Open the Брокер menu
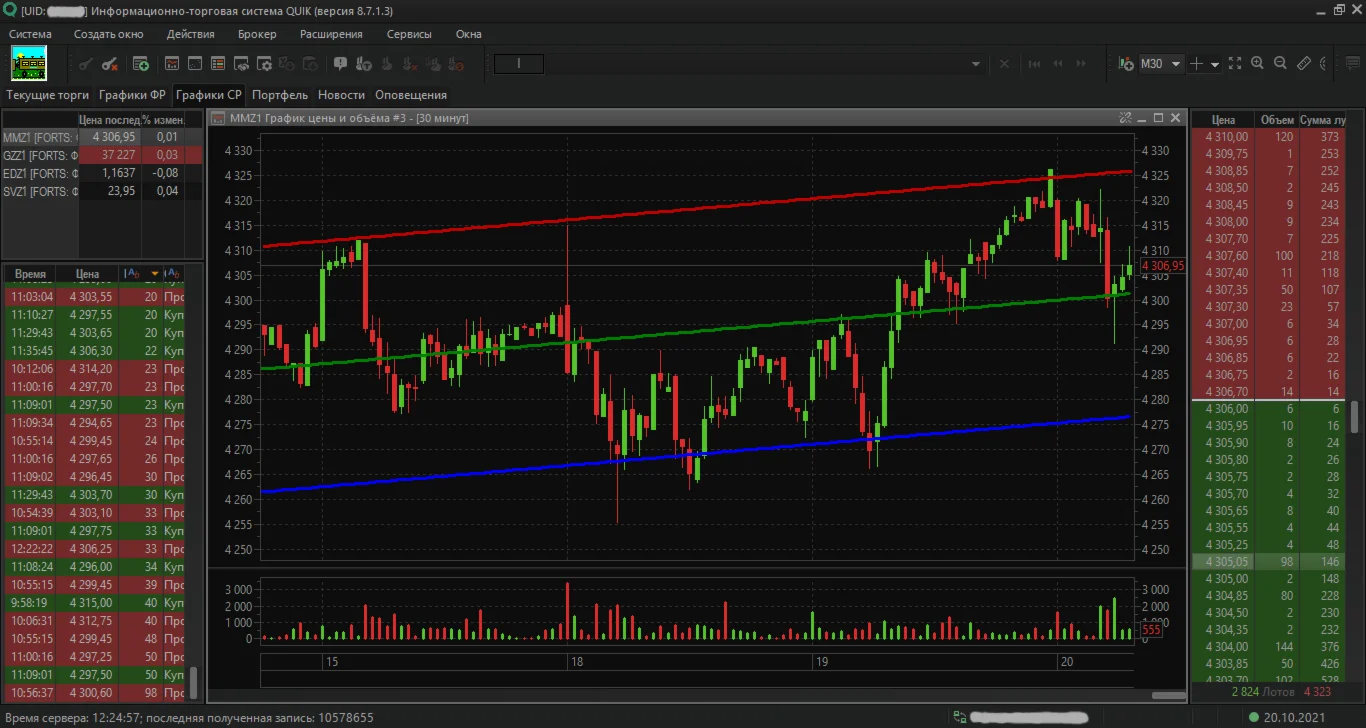1366x728 pixels. (x=257, y=34)
